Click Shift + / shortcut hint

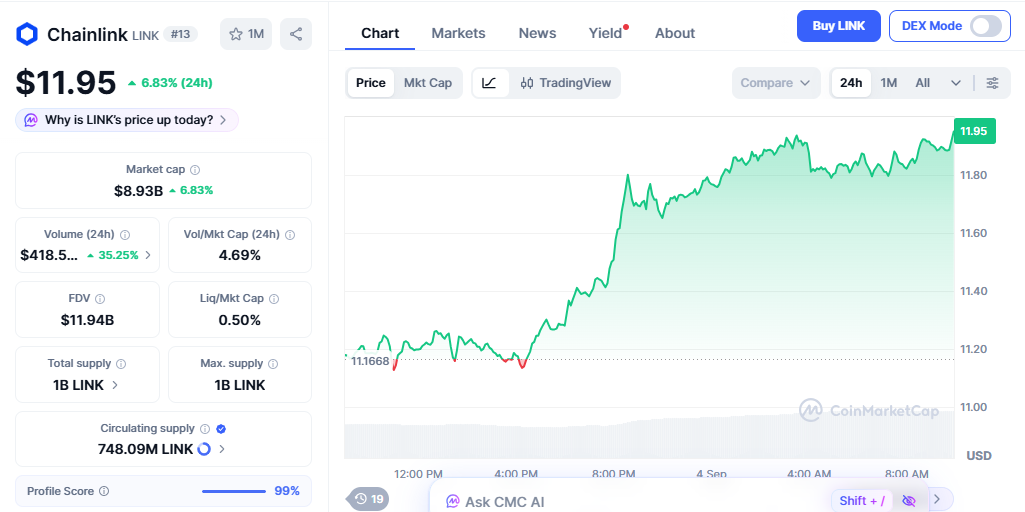tap(862, 501)
